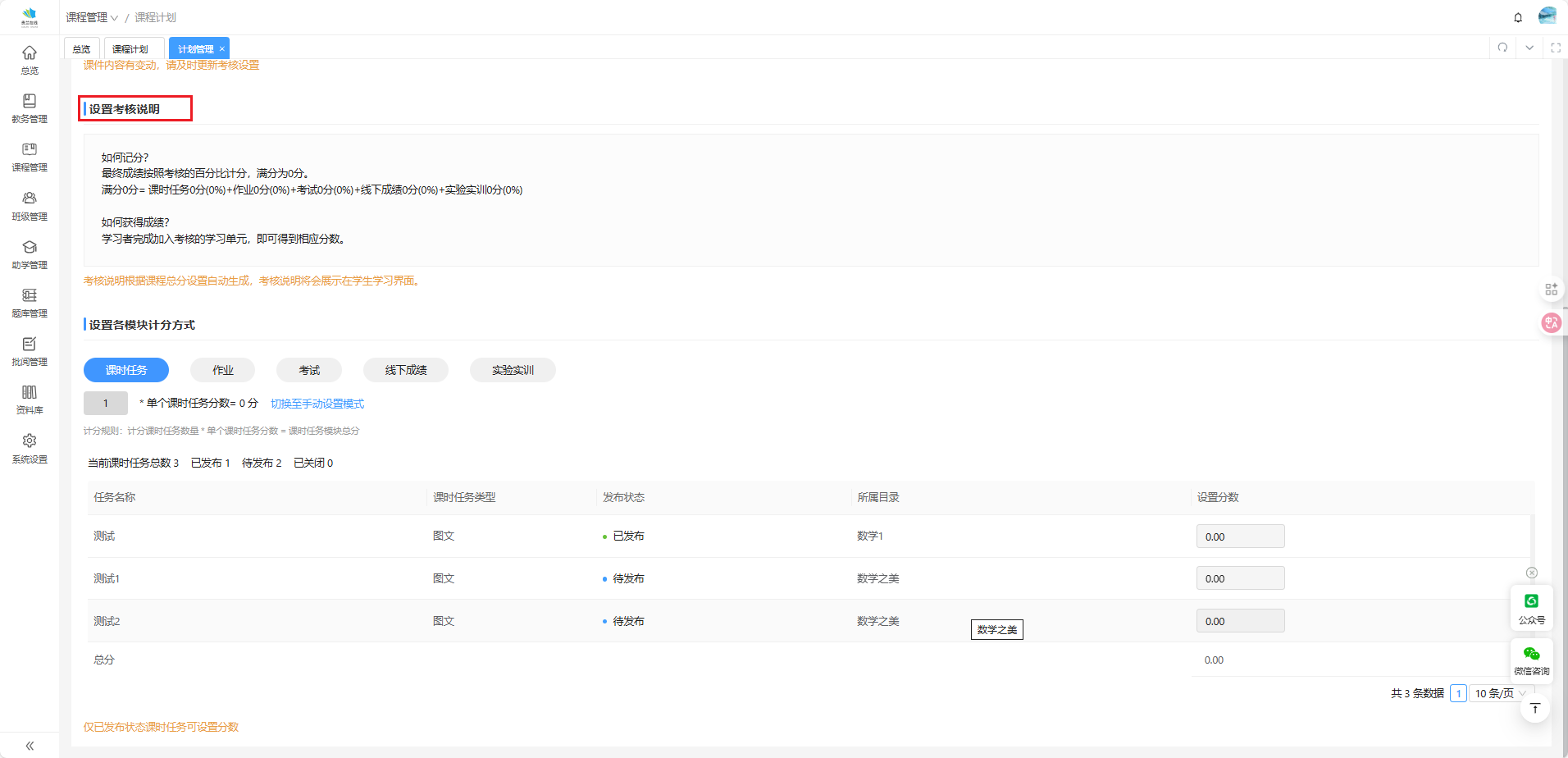Click the notification bell icon
This screenshot has width=1568, height=758.
1518,17
